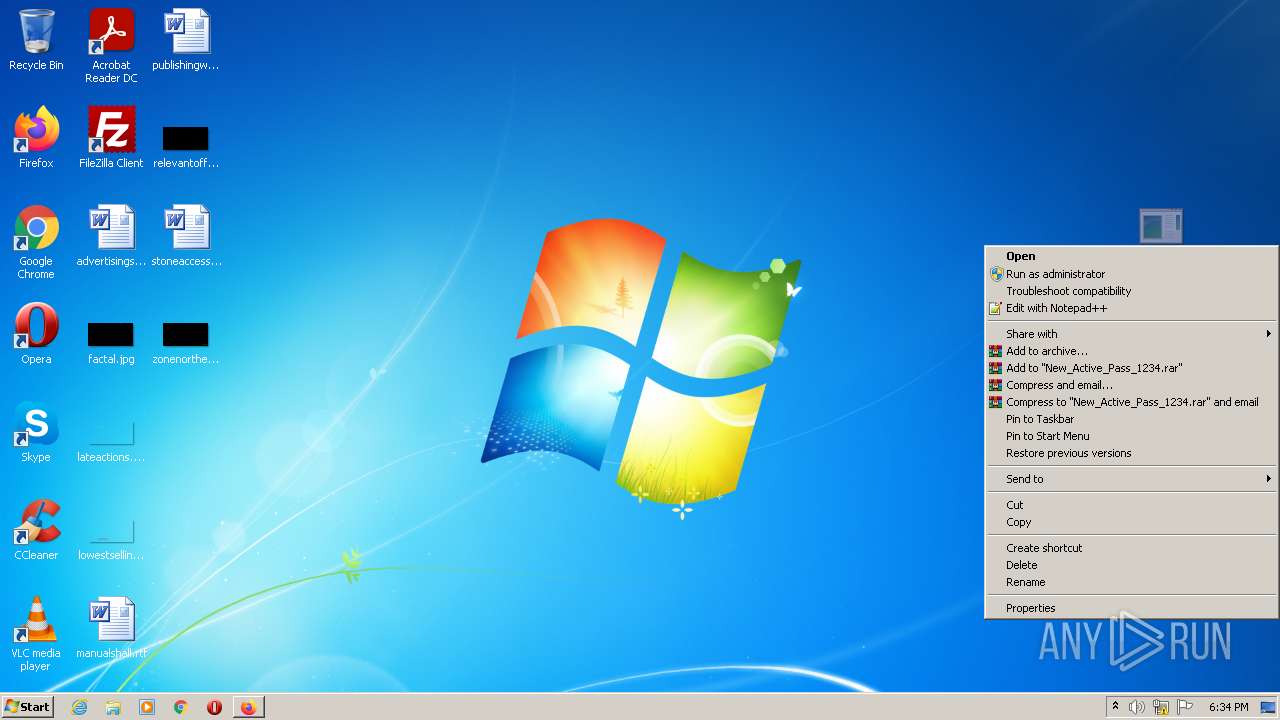Launch the Opera desktop shortcut
The image size is (1280, 720).
tap(36, 334)
